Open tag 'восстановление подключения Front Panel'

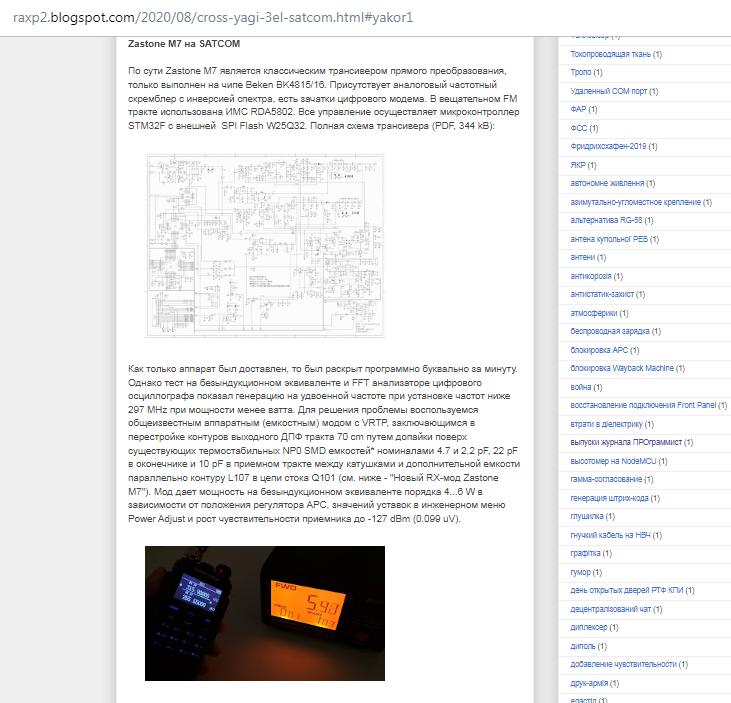click(x=643, y=405)
